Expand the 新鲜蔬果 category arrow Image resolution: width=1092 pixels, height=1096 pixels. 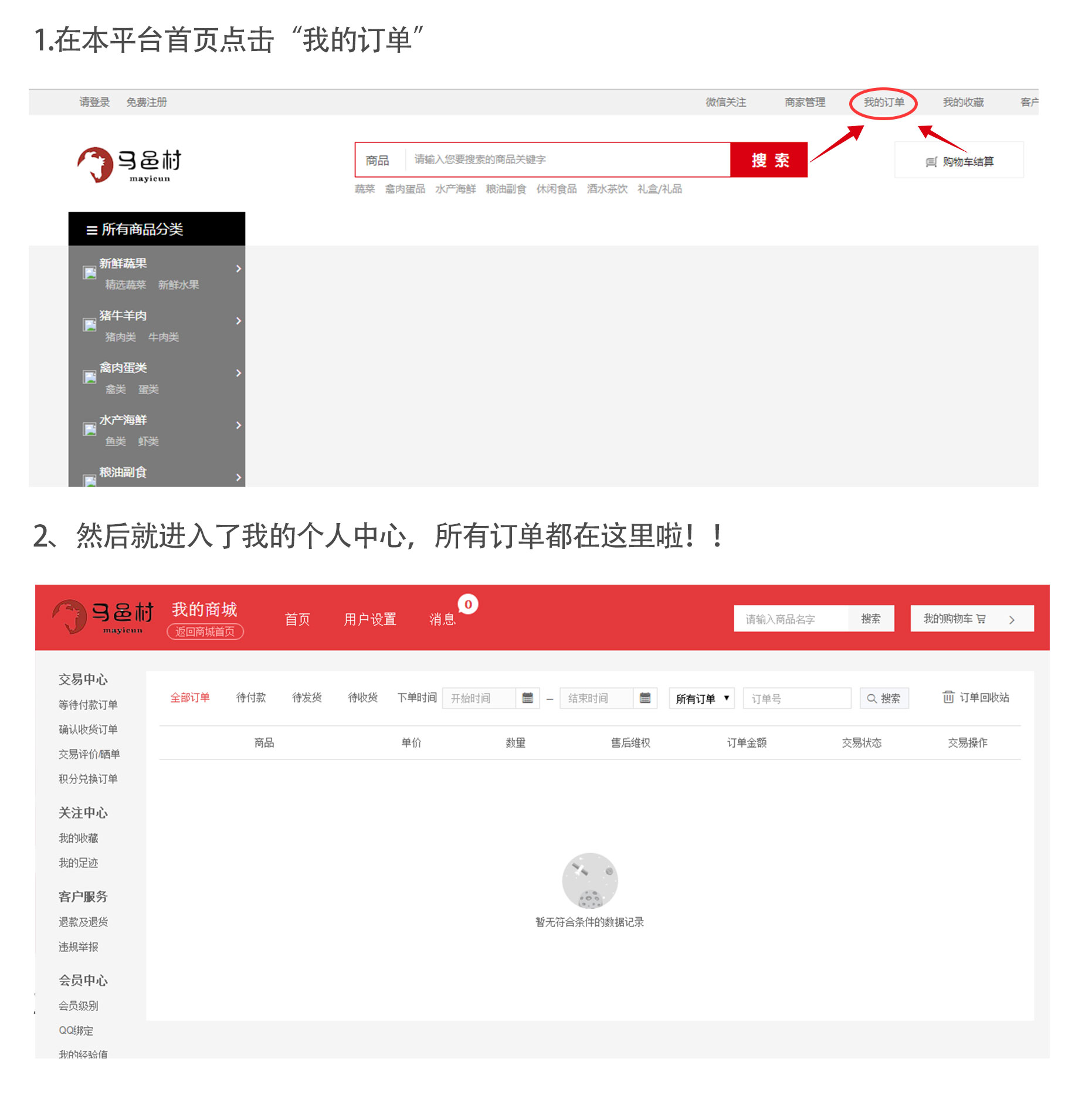239,269
